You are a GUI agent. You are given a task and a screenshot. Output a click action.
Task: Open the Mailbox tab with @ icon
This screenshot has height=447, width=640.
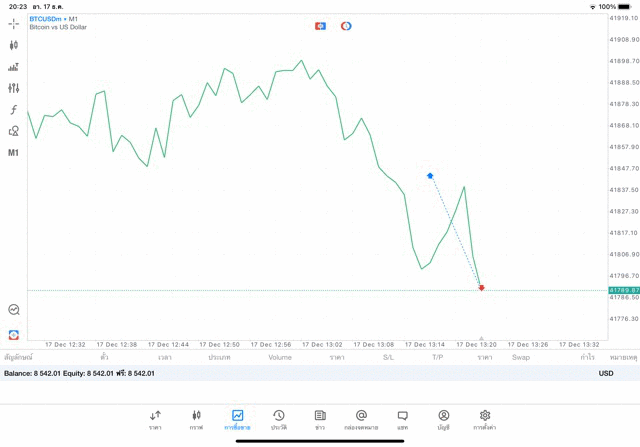pos(361,419)
